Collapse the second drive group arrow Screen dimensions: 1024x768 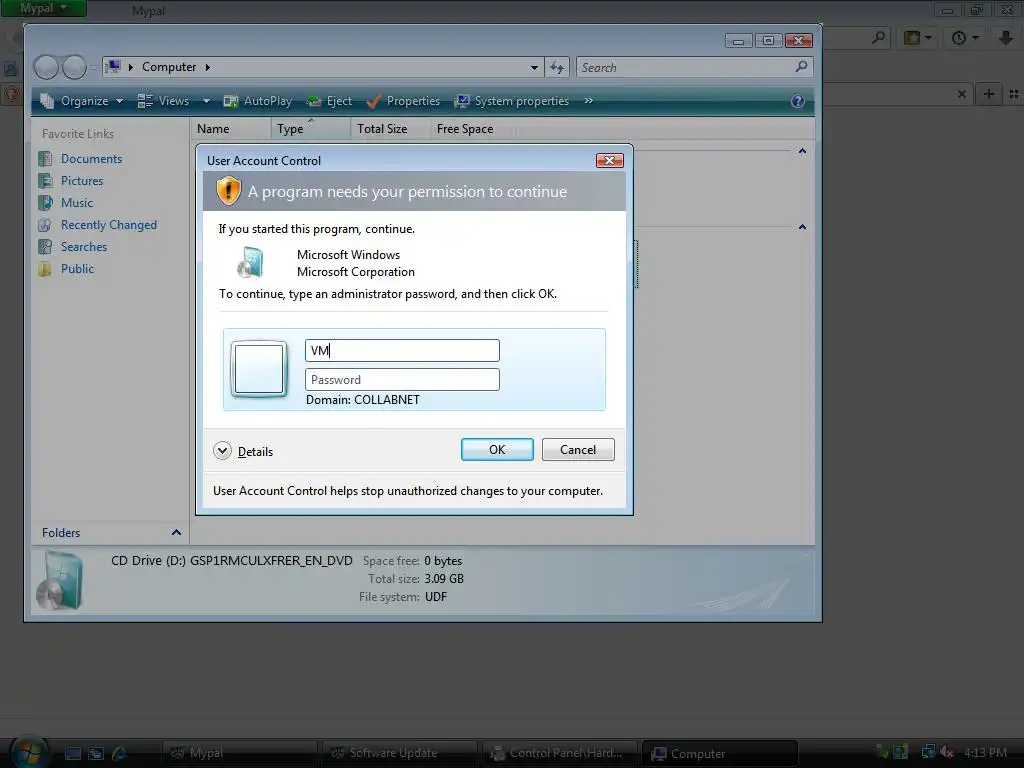(802, 227)
